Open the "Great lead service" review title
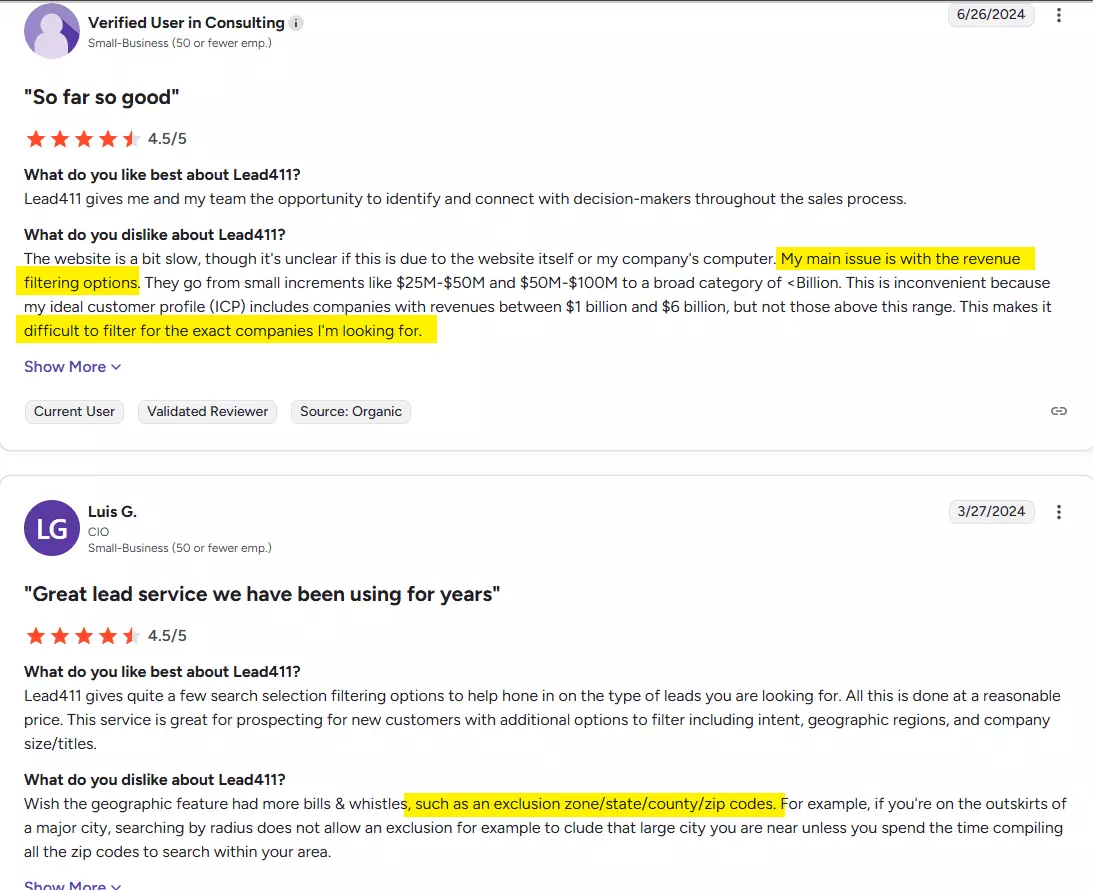1093x890 pixels. tap(262, 594)
